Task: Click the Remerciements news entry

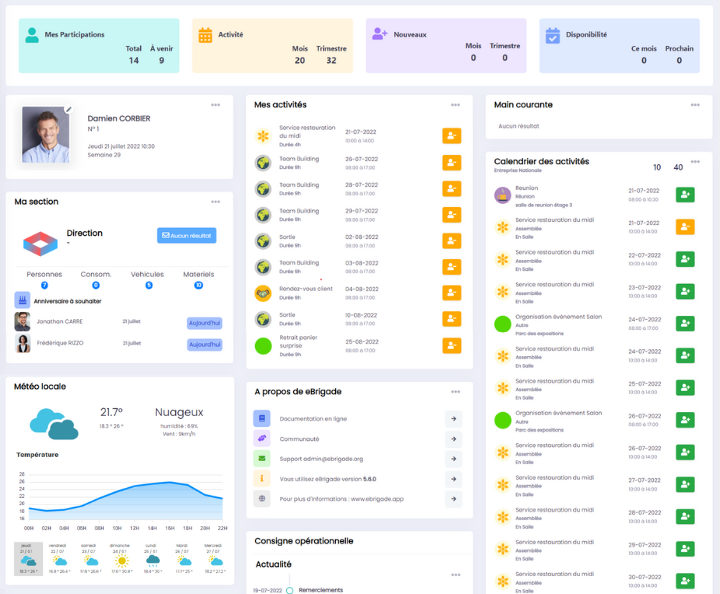Action: tap(321, 590)
